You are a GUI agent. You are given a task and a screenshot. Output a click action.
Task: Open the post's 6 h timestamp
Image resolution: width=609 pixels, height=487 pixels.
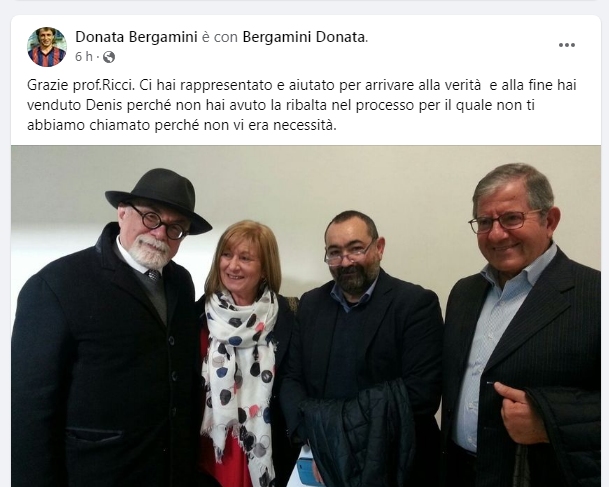[x=84, y=57]
